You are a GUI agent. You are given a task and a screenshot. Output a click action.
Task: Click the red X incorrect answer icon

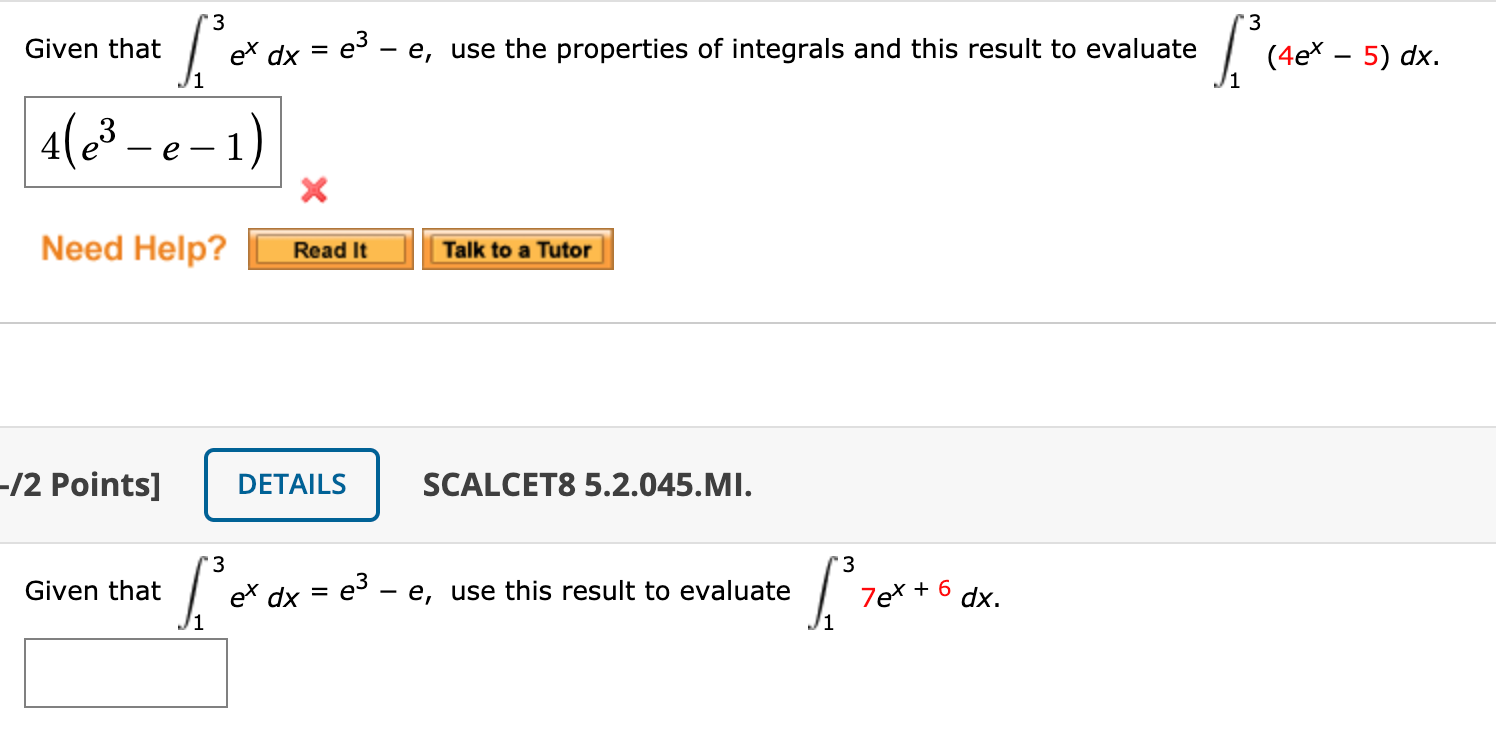pos(313,192)
